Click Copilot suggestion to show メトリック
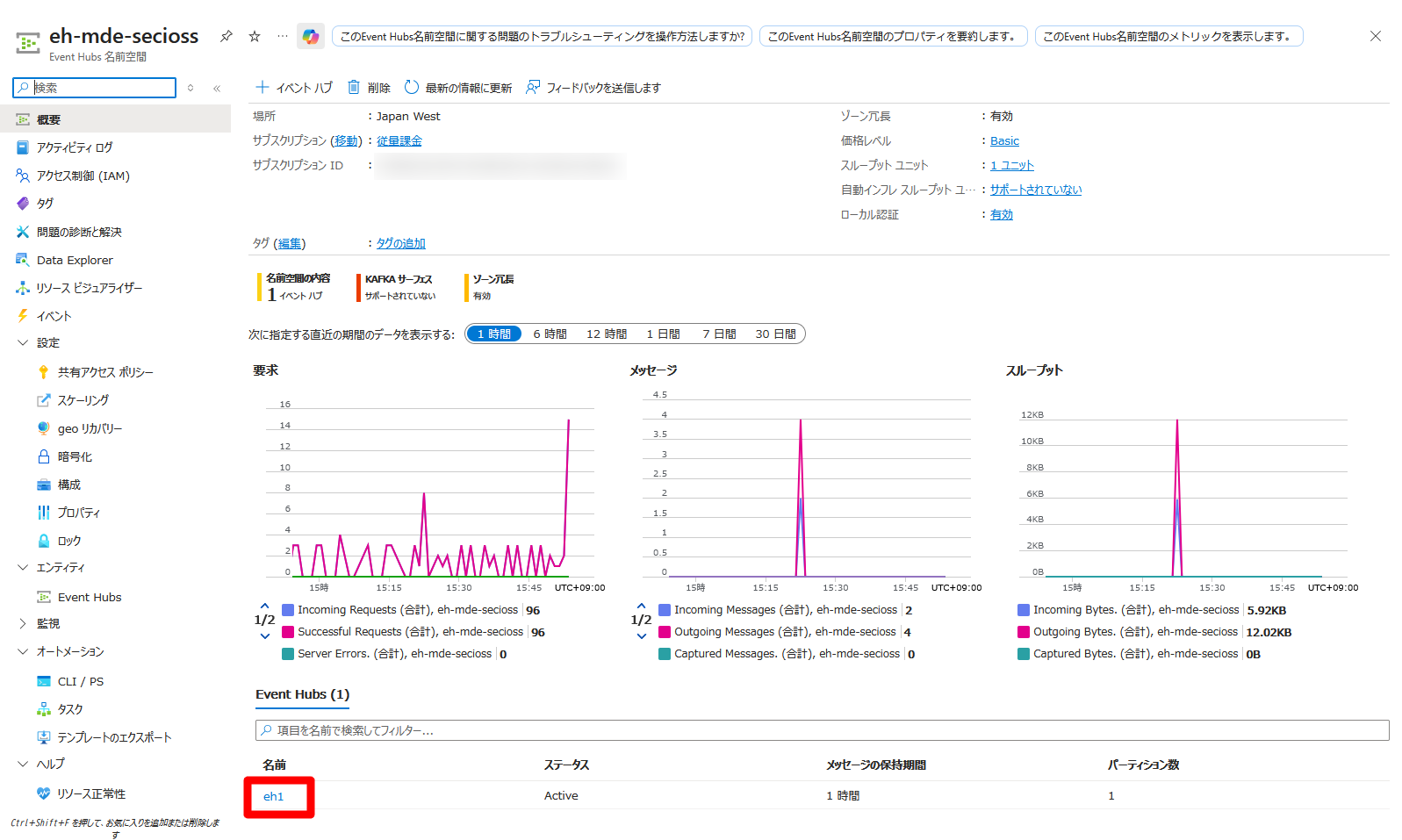Viewport: 1402px width, 840px height. click(x=1168, y=36)
